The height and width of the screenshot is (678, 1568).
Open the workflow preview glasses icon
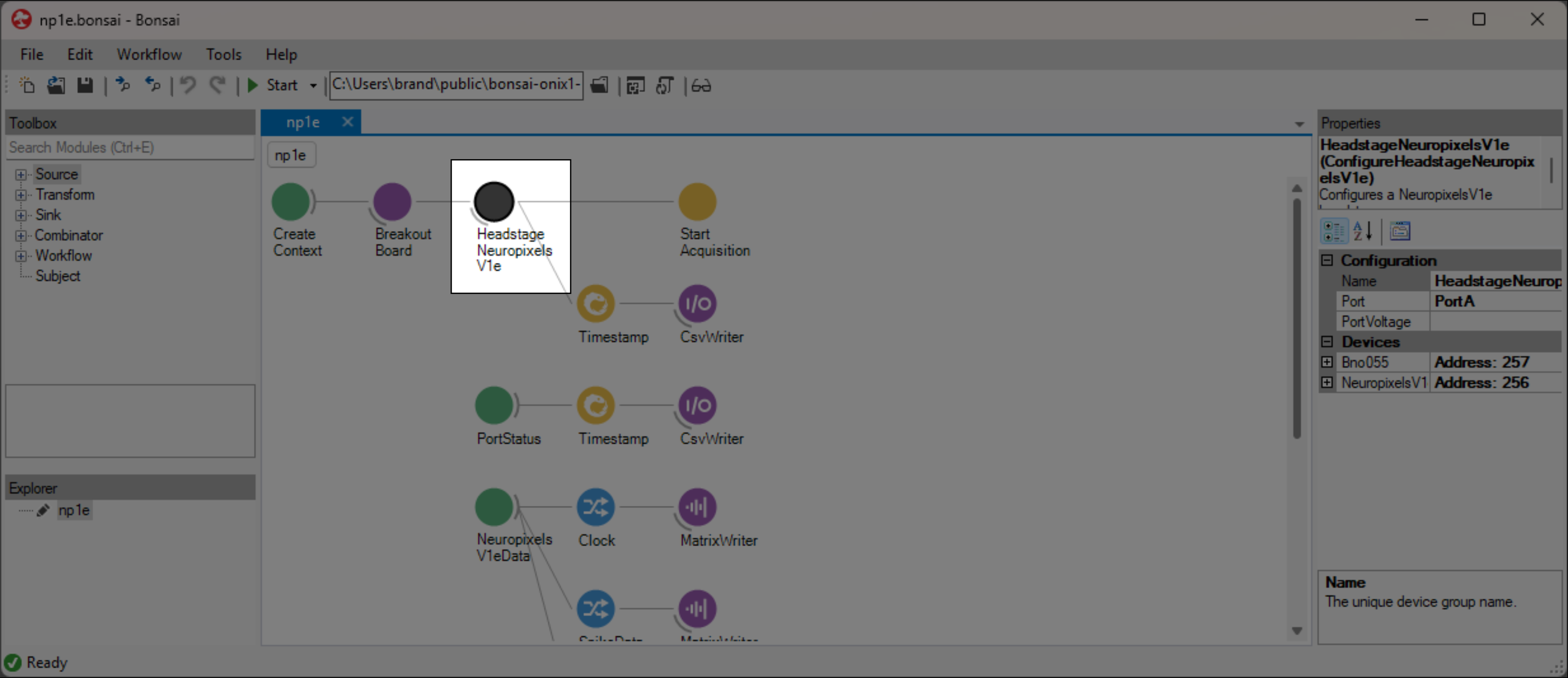(701, 85)
